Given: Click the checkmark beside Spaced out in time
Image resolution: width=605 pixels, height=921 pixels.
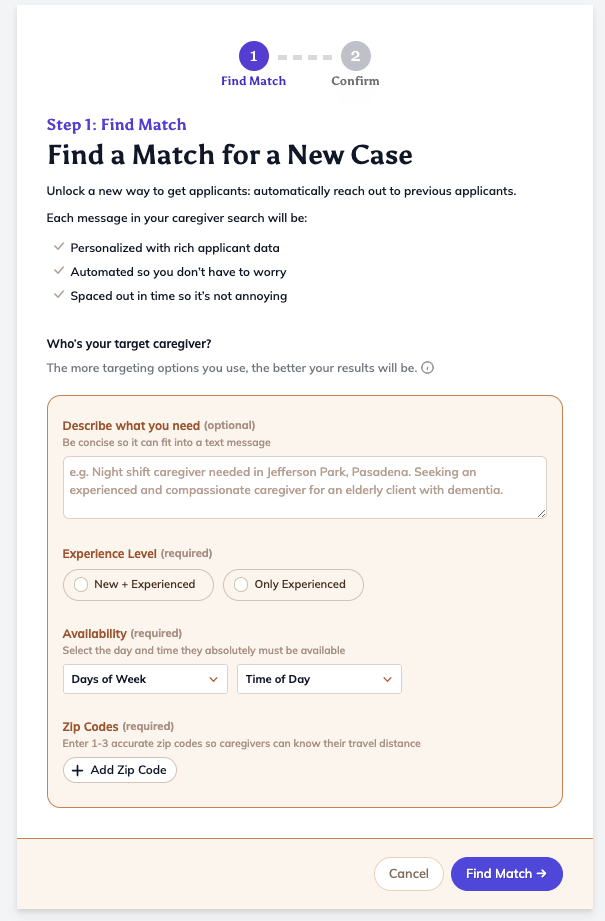Looking at the screenshot, I should tap(59, 295).
